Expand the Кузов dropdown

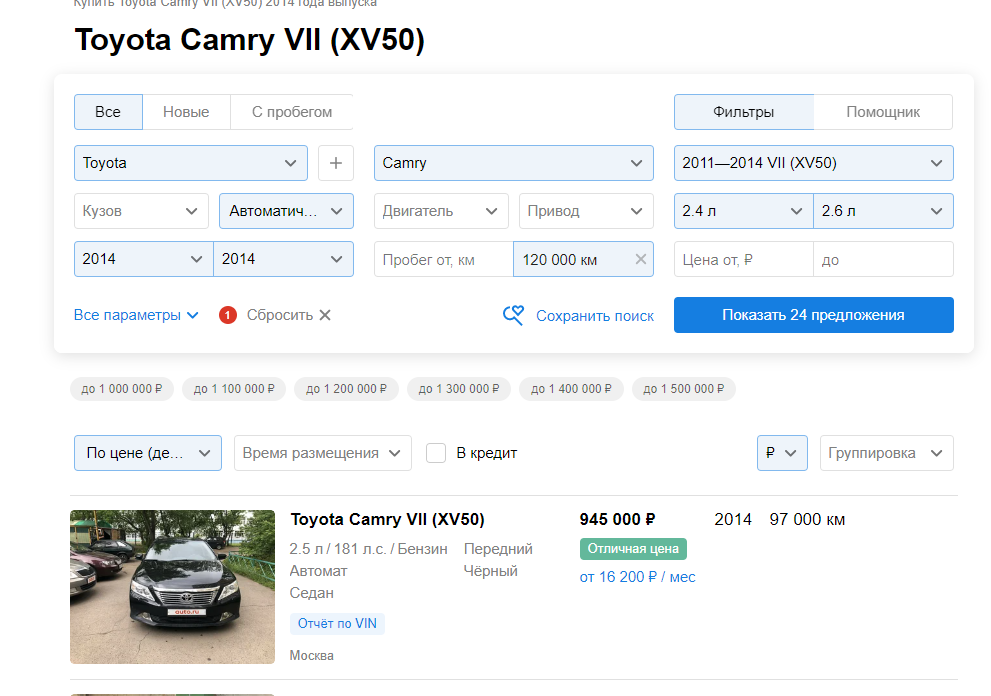(142, 211)
